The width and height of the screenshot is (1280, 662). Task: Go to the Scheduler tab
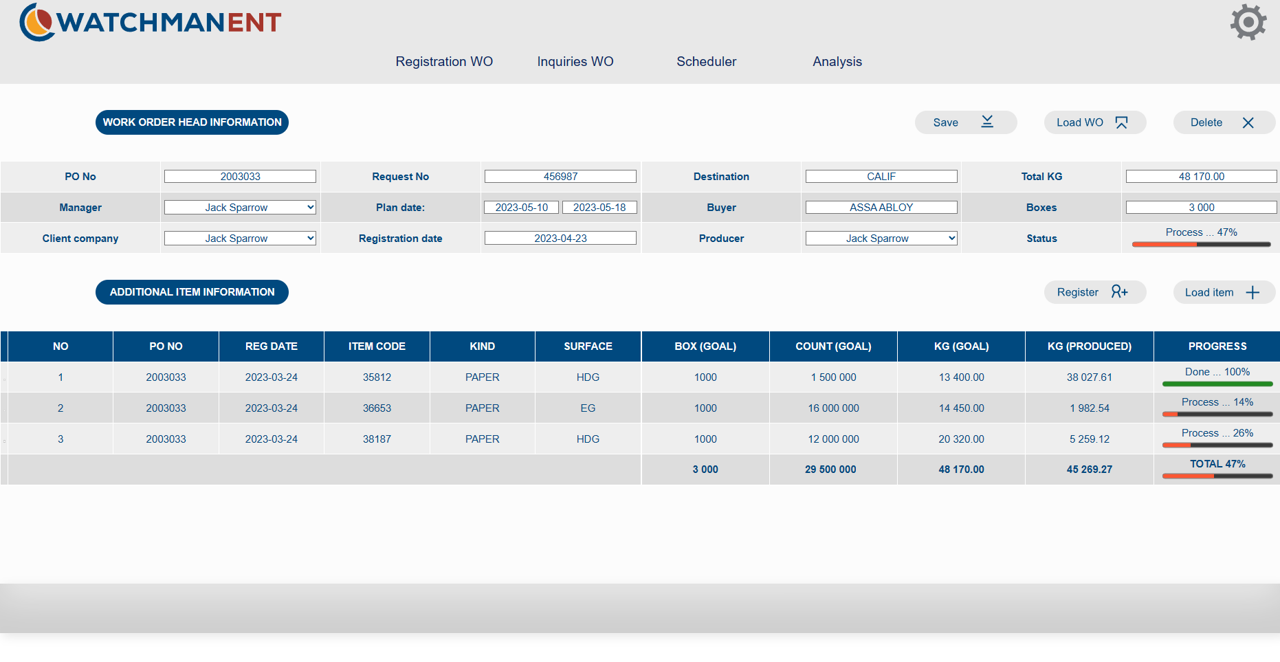pos(706,61)
